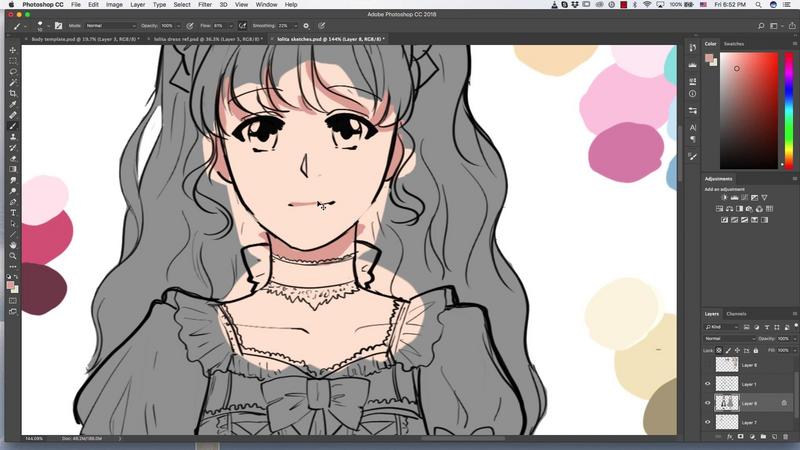
Task: Hide Layer 7 with eye icon
Action: coord(708,422)
